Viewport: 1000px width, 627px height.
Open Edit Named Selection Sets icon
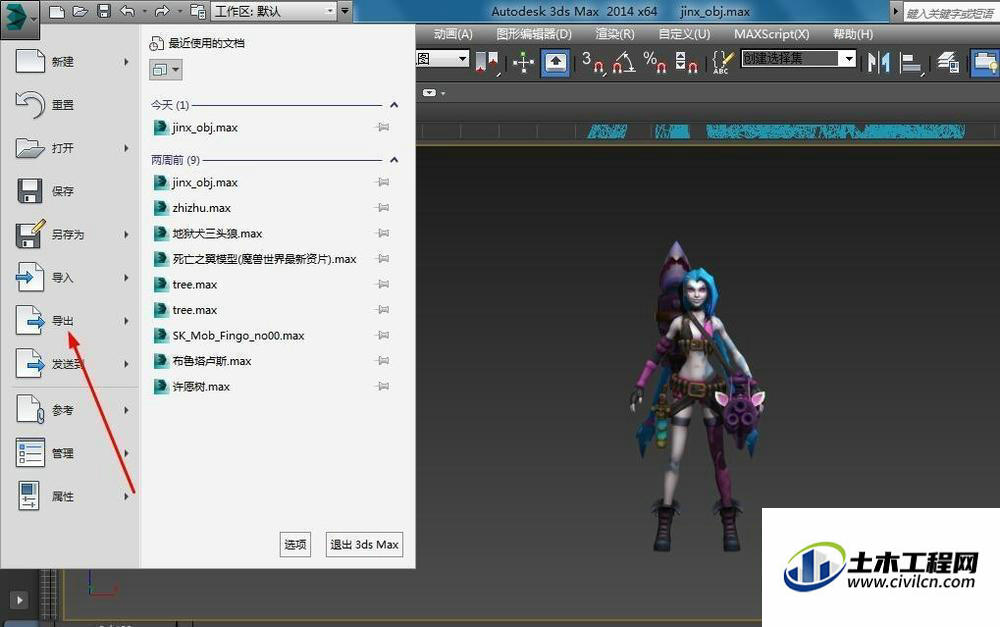click(722, 63)
